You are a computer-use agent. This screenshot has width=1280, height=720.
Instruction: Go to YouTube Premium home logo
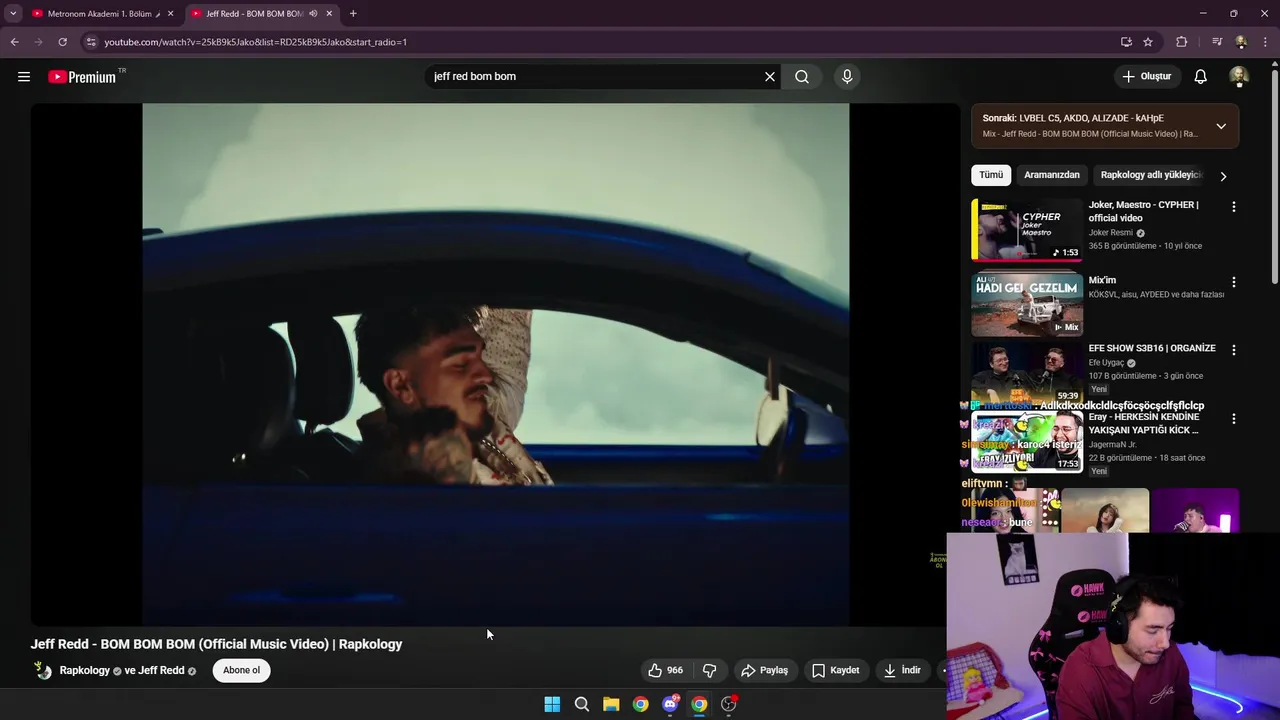(82, 77)
